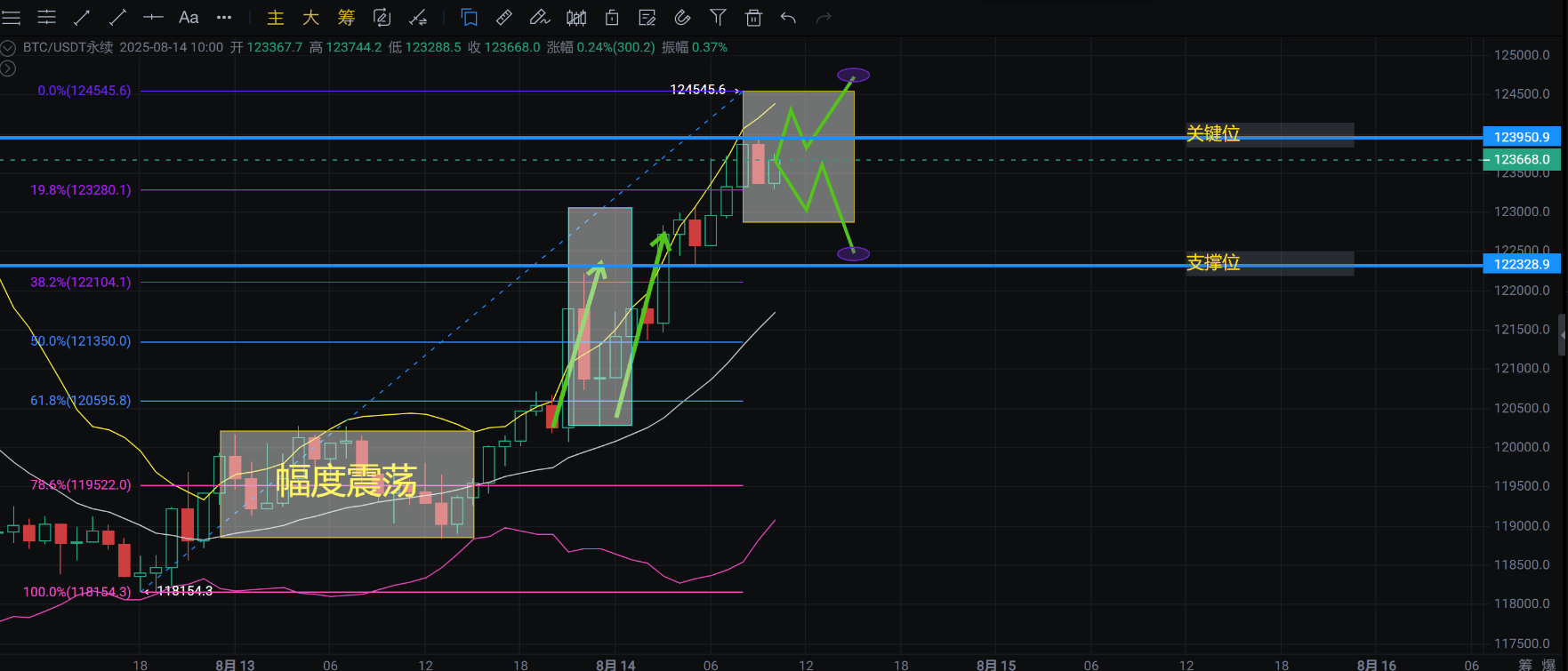The image size is (1568, 671).
Task: Click the right edge panel collapse handle
Action: coord(1563,334)
